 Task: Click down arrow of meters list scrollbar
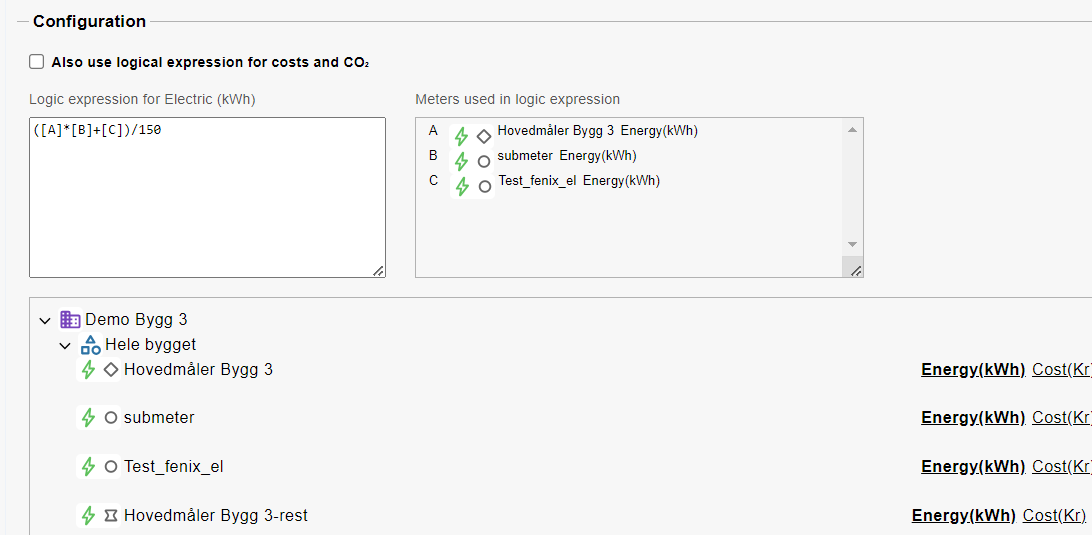(852, 245)
